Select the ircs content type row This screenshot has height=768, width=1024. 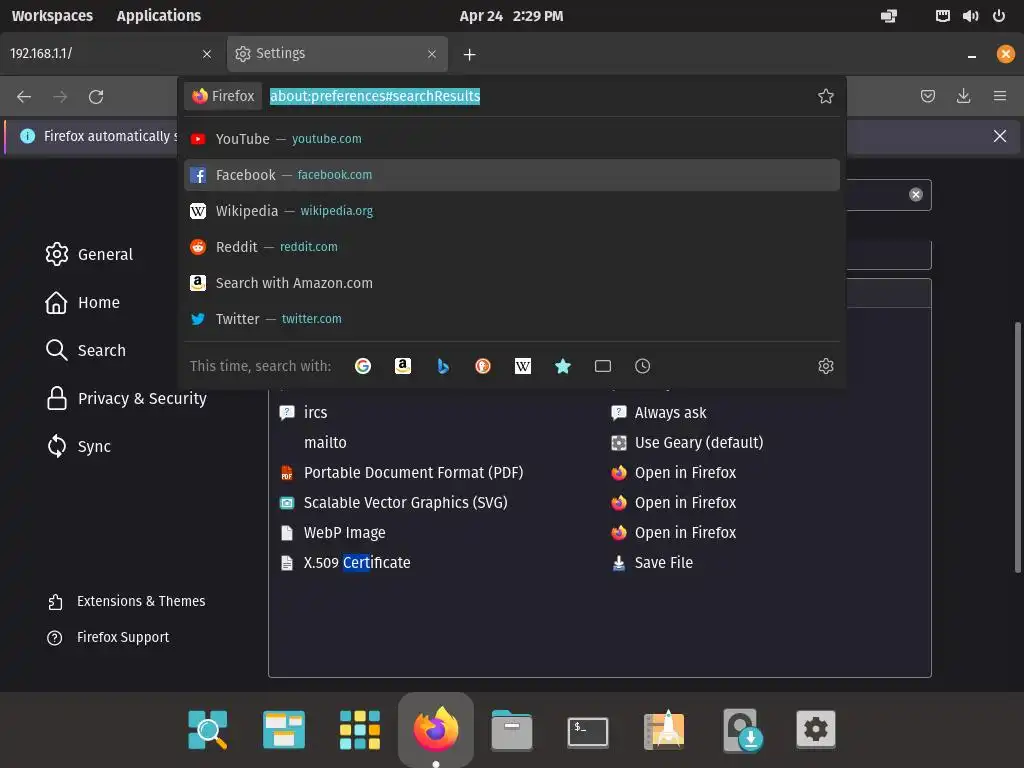(x=600, y=413)
